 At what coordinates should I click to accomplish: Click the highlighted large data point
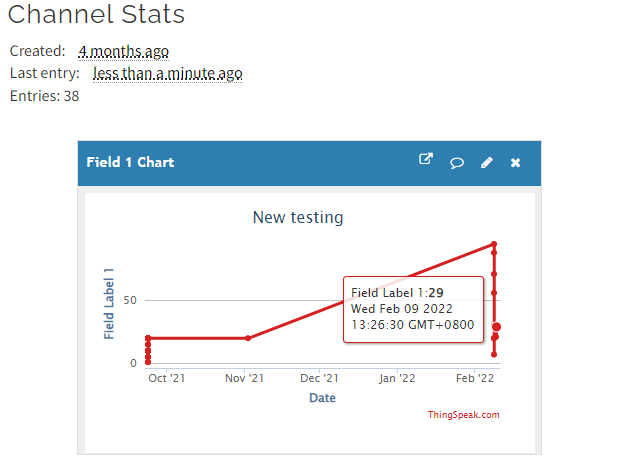496,327
